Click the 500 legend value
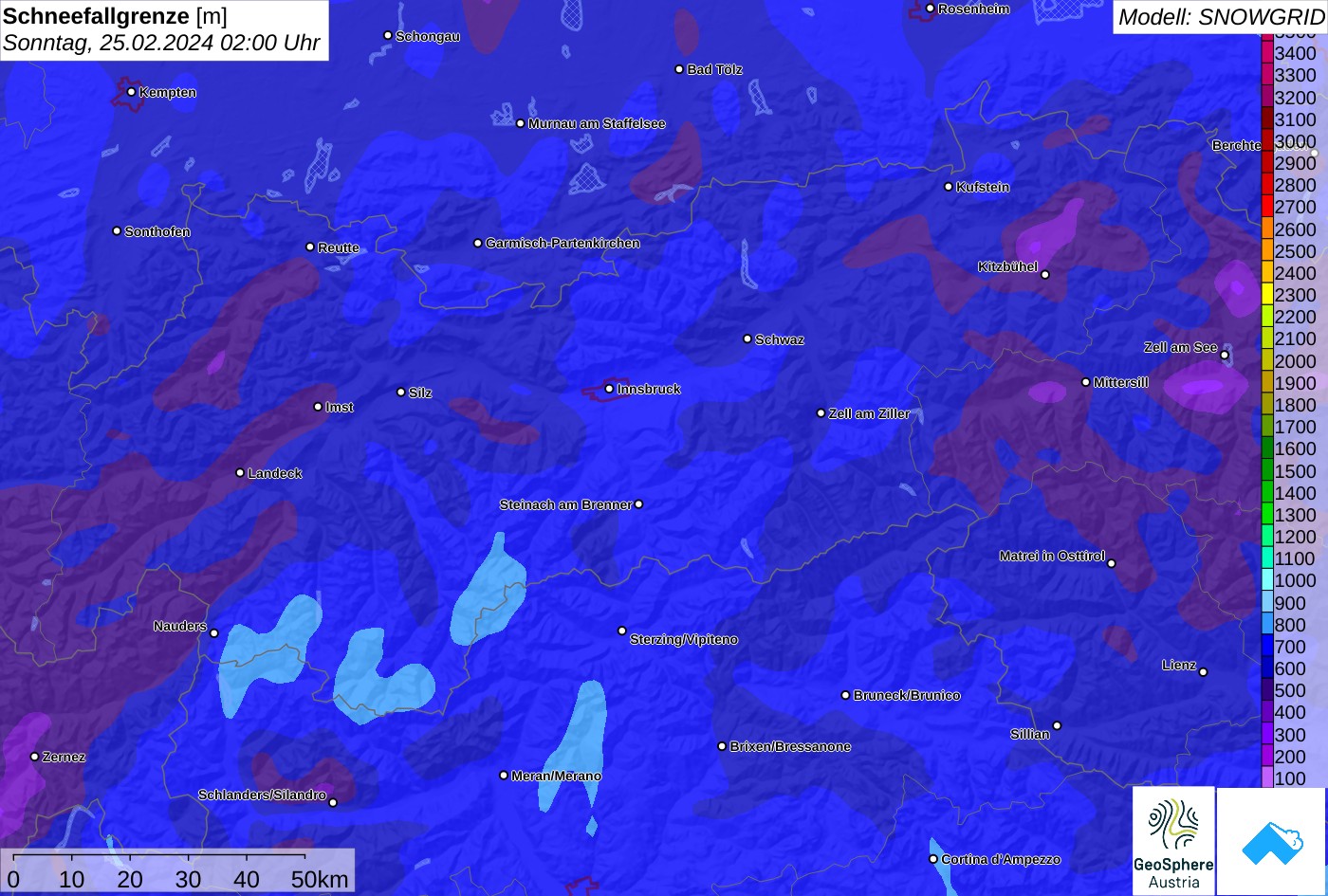The image size is (1328, 896). click(x=1289, y=690)
